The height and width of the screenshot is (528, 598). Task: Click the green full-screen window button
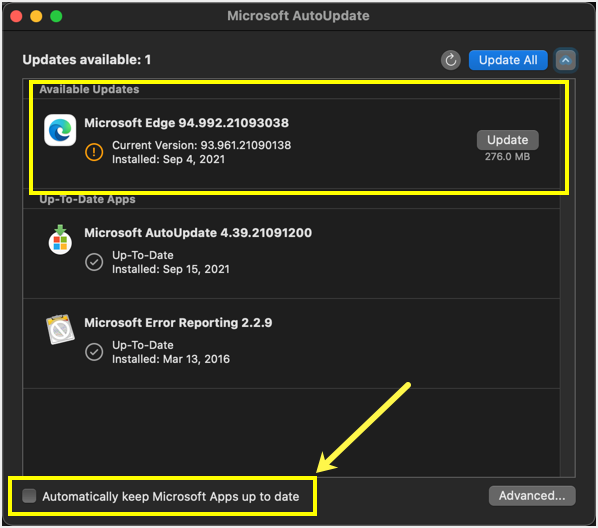pos(56,16)
